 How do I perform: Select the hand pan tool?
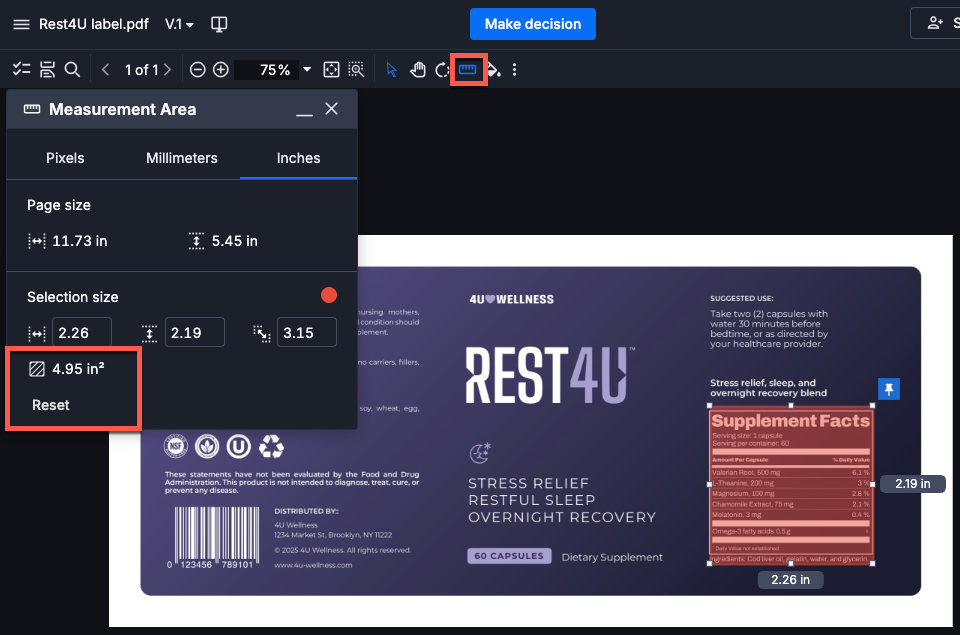pyautogui.click(x=418, y=70)
